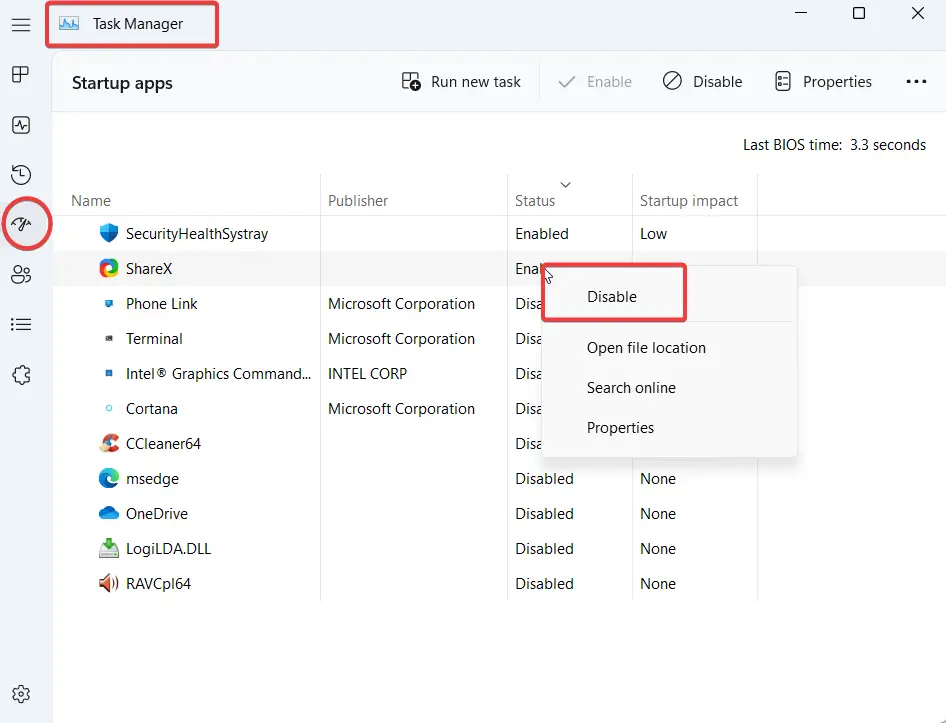Select the Terminal row name
This screenshot has width=946, height=723.
point(154,339)
